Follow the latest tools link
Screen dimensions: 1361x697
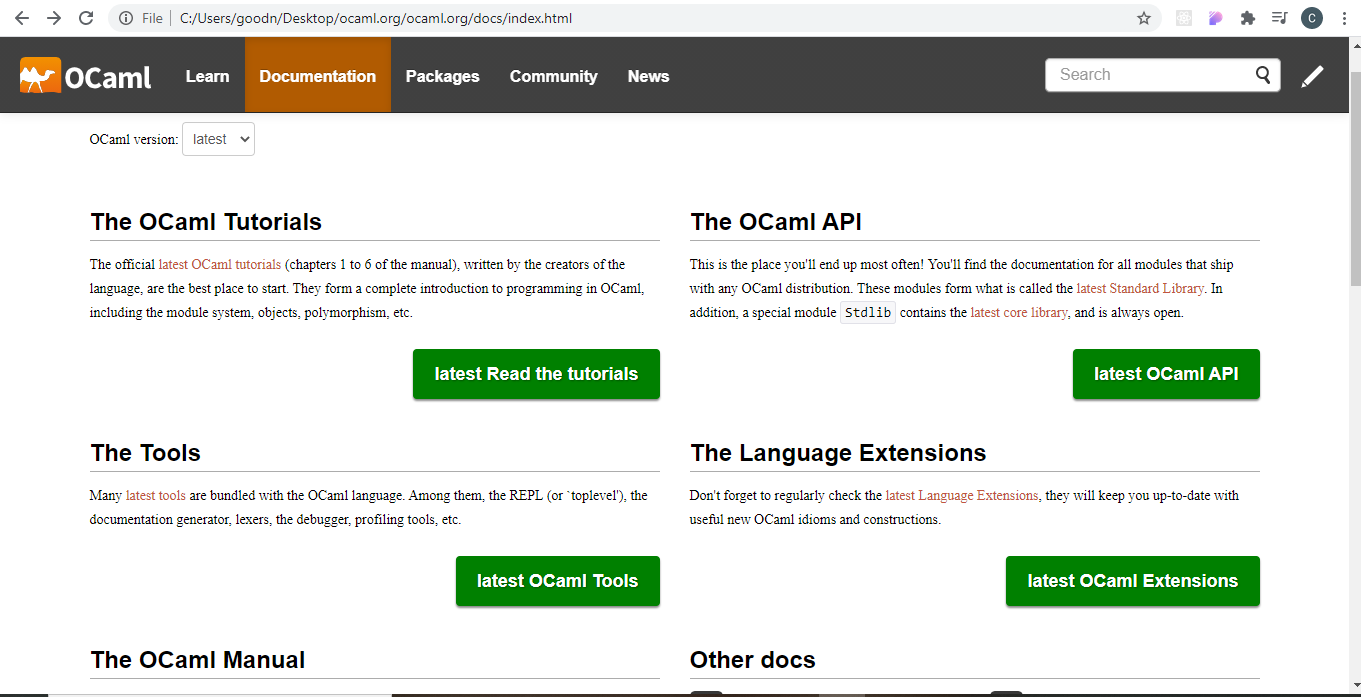click(x=156, y=496)
